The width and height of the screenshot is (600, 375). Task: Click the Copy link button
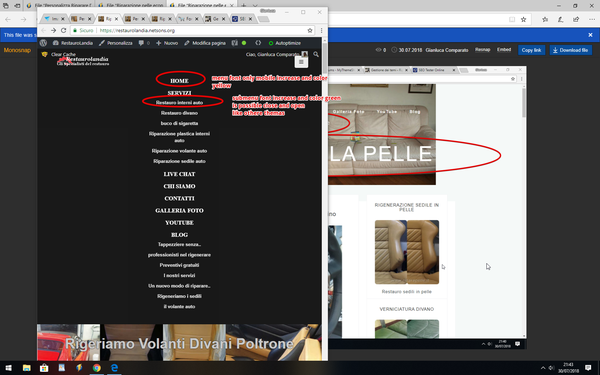pyautogui.click(x=531, y=50)
